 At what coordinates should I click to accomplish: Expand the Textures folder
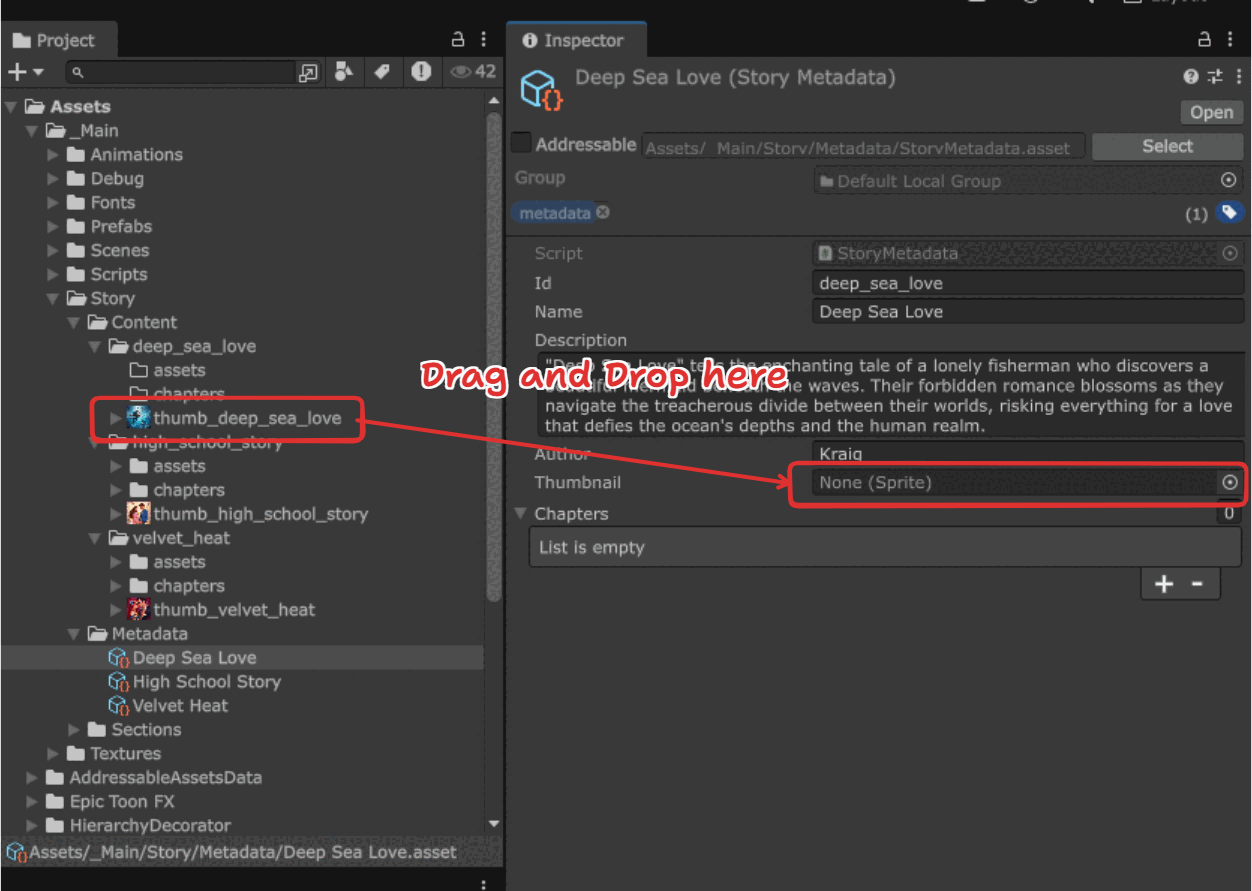click(52, 753)
